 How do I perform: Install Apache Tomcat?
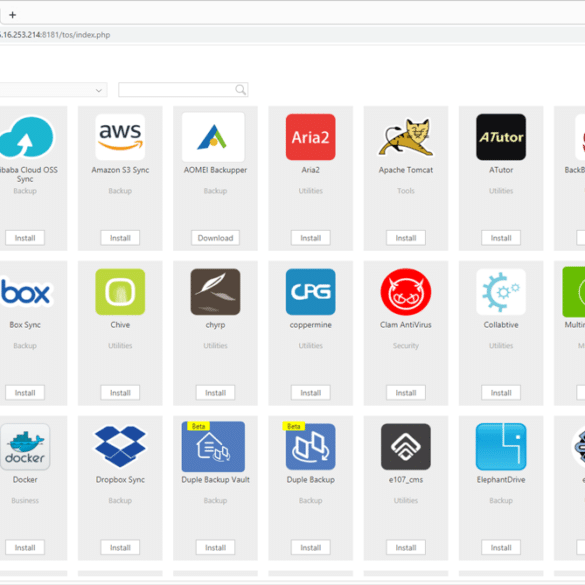pos(406,238)
